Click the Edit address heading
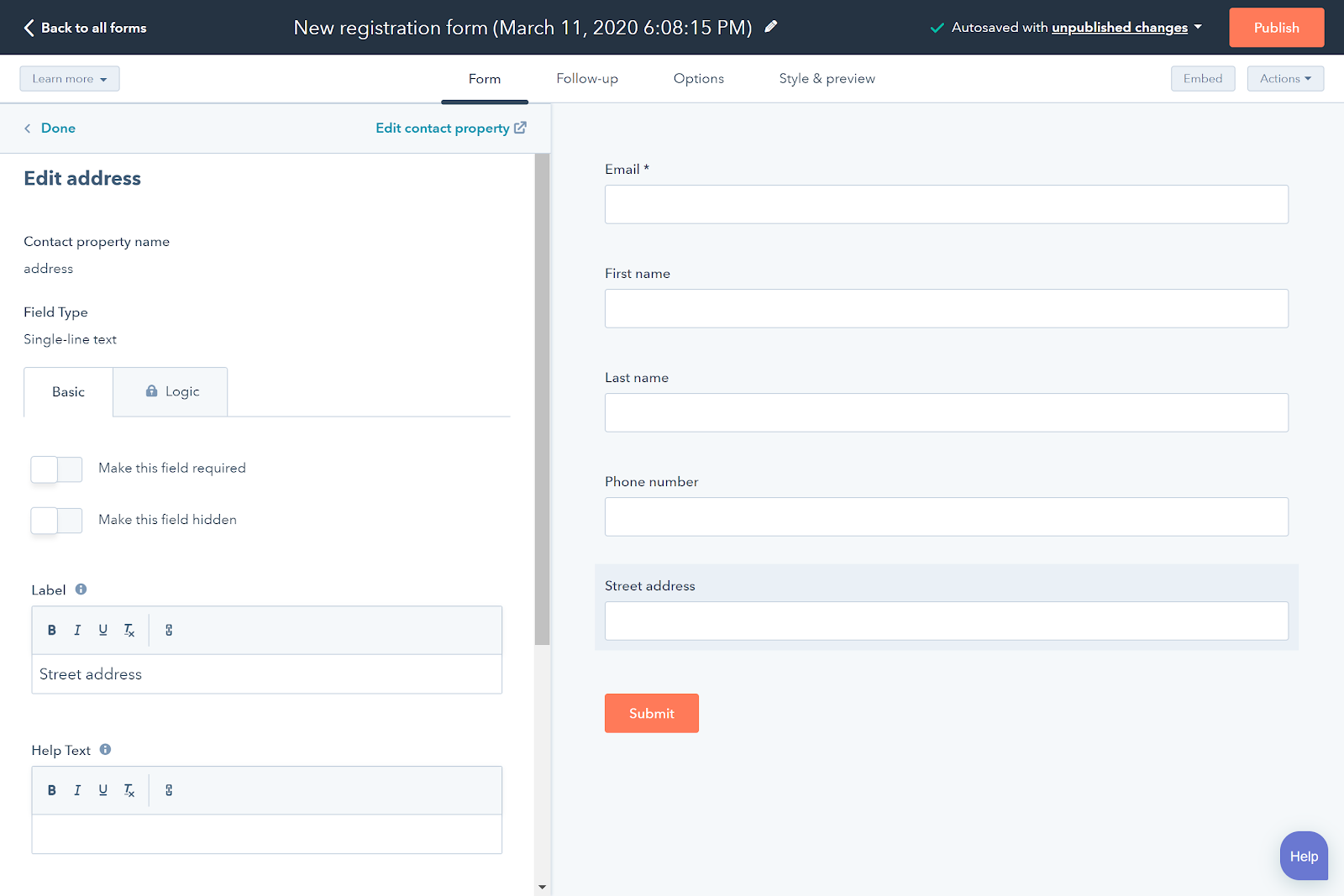This screenshot has width=1344, height=896. [82, 178]
